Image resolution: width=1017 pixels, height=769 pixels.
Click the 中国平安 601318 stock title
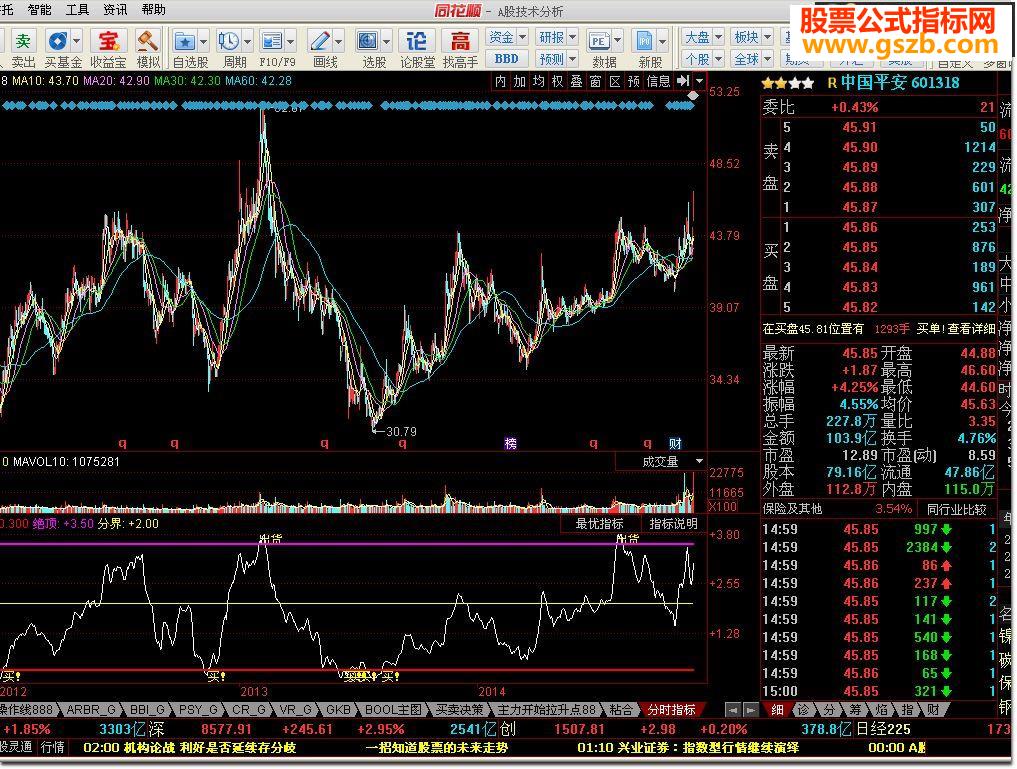tap(900, 83)
